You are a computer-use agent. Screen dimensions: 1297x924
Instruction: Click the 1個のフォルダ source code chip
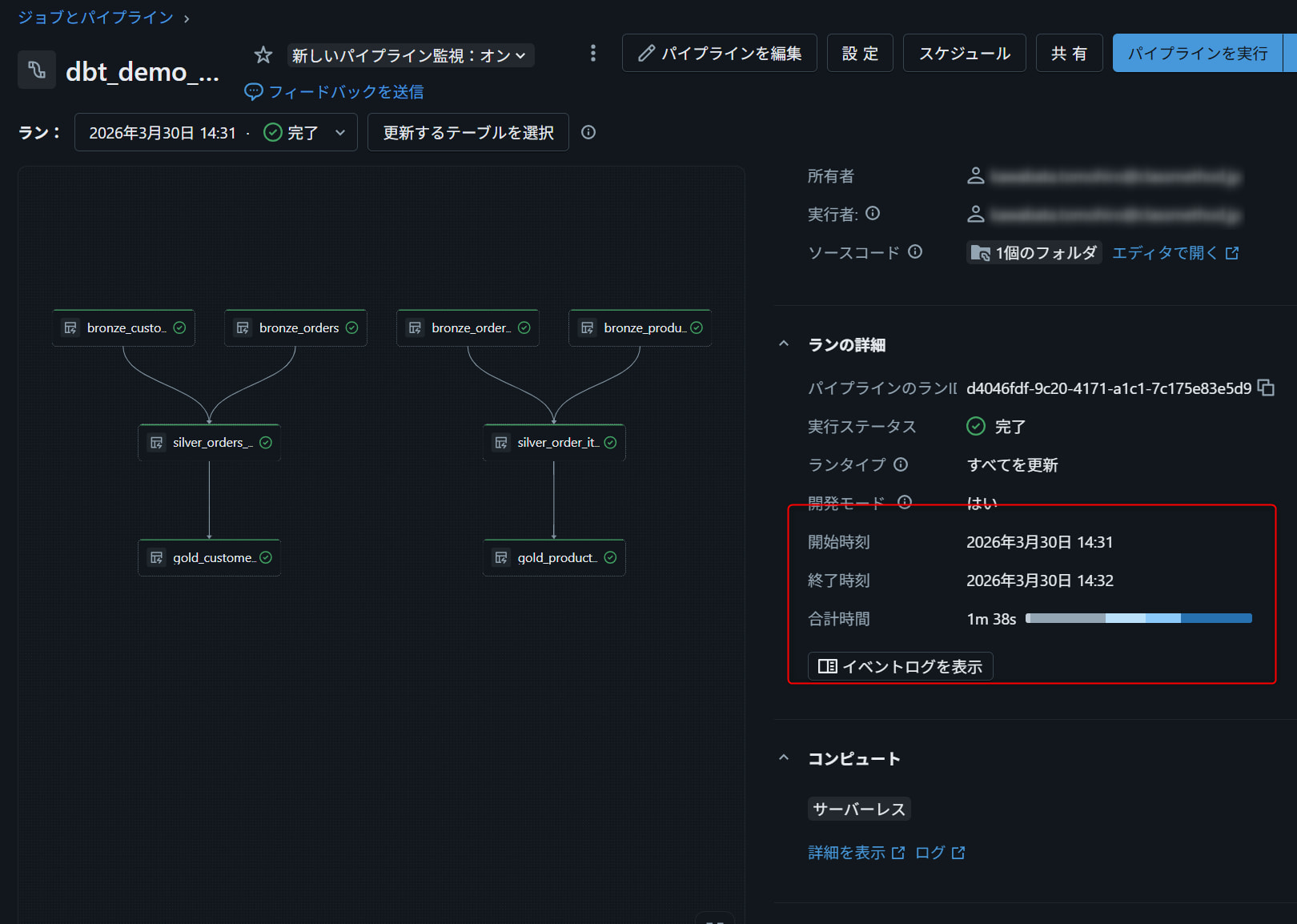1034,253
